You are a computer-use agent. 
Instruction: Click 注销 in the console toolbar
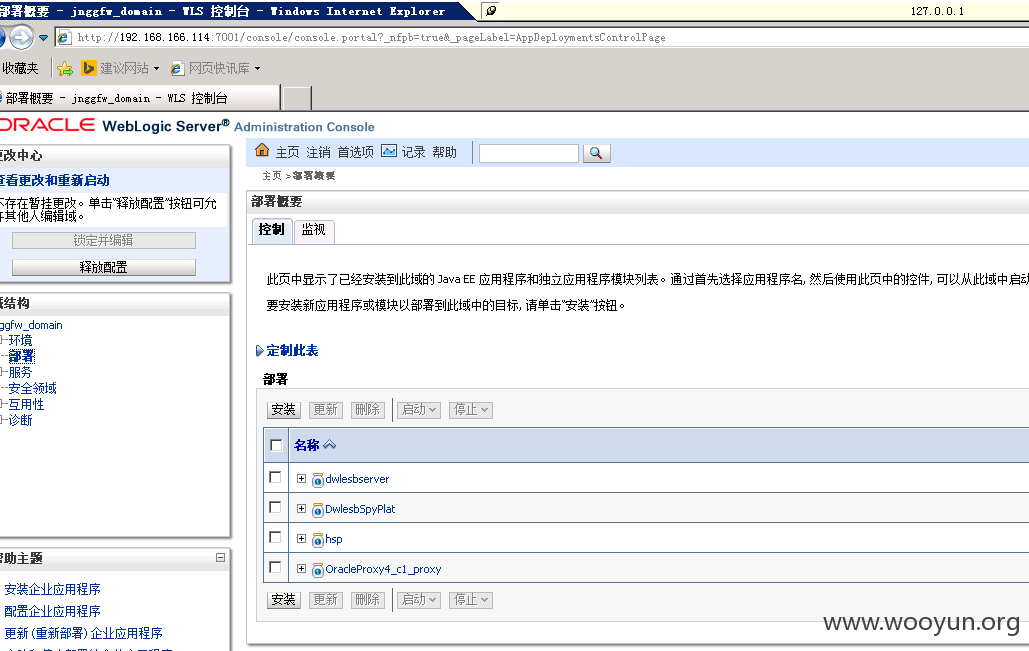pyautogui.click(x=318, y=152)
